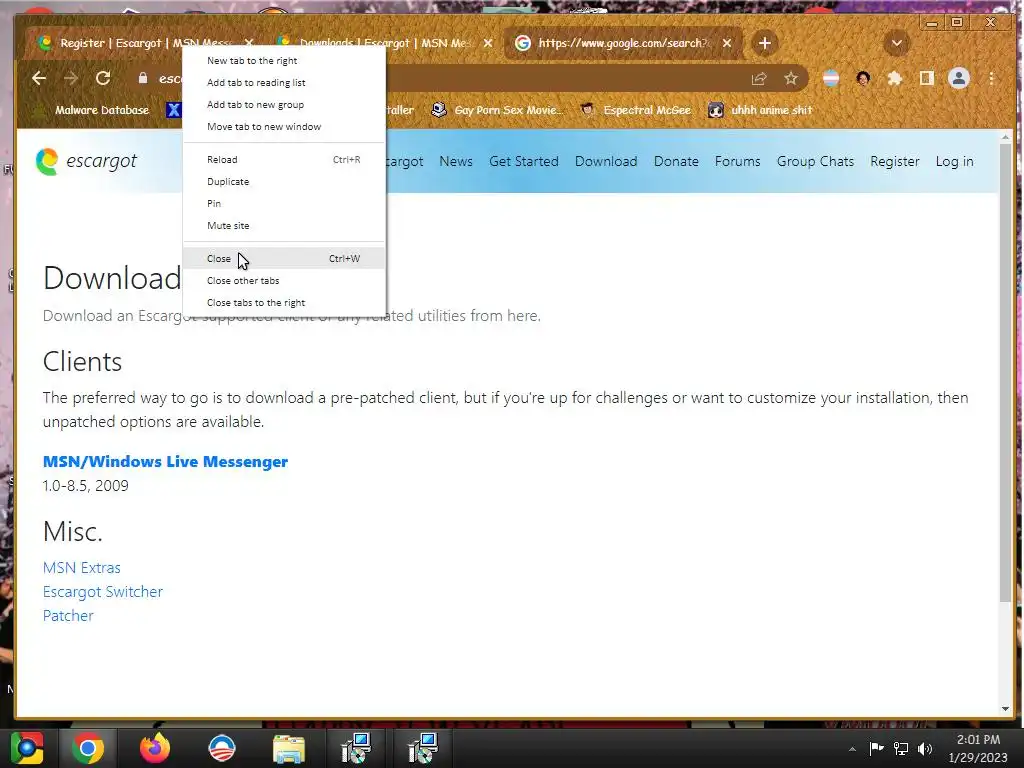The width and height of the screenshot is (1024, 768).
Task: Select Pin in the tab menu
Action: click(x=284, y=204)
